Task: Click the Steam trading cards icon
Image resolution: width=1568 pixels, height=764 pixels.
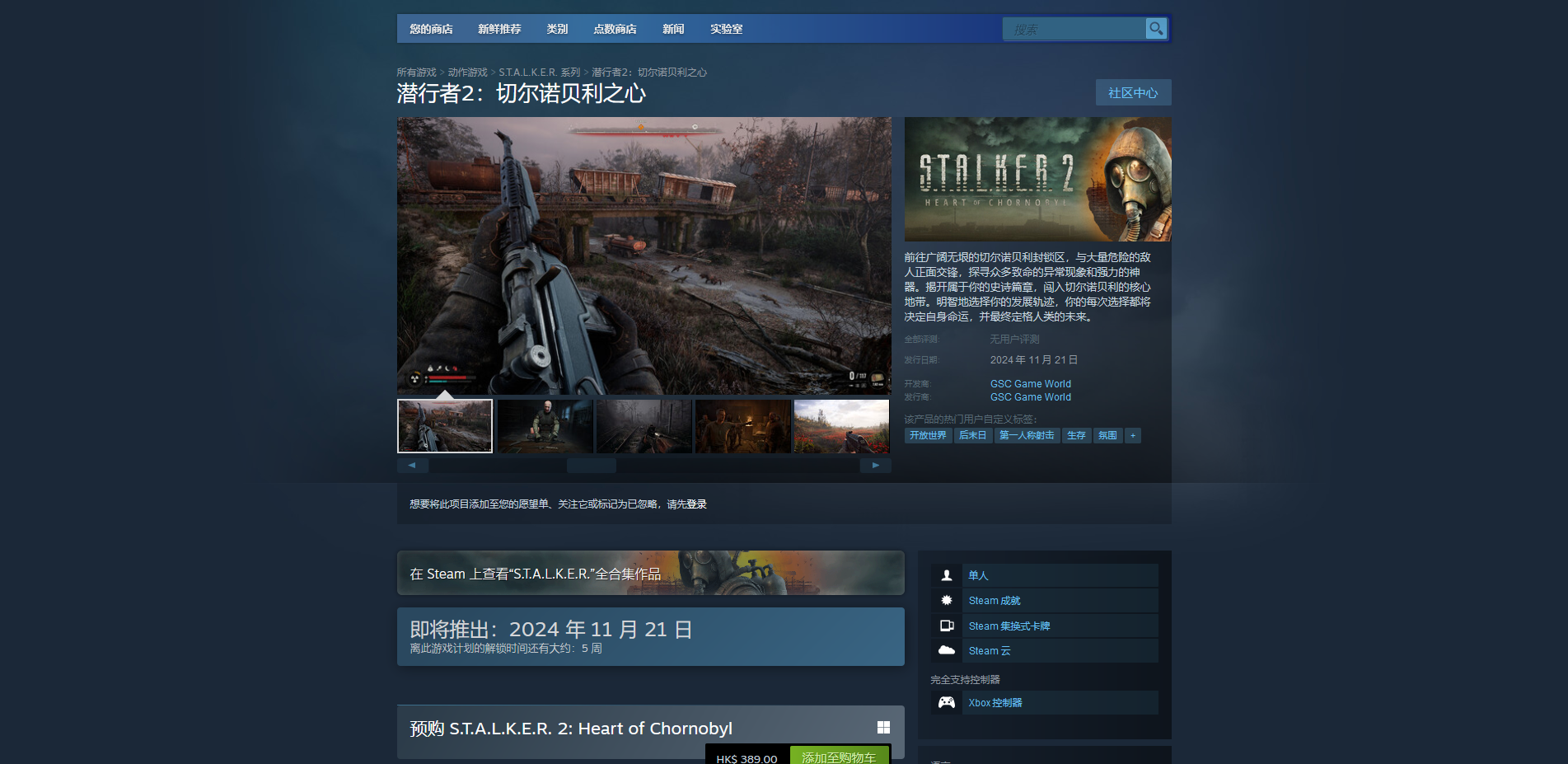Action: [x=947, y=626]
